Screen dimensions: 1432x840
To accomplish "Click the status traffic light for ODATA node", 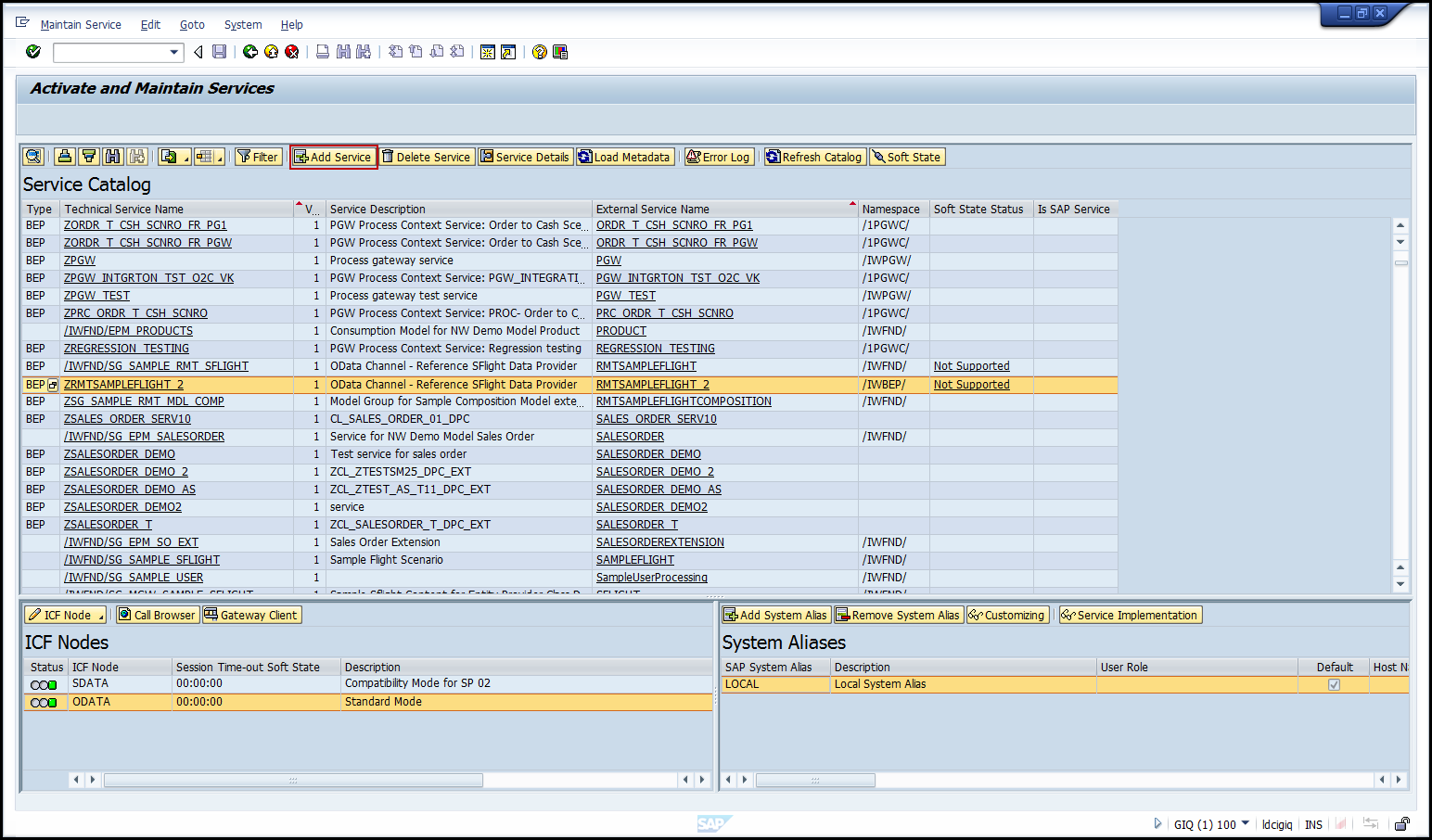I will 44,703.
